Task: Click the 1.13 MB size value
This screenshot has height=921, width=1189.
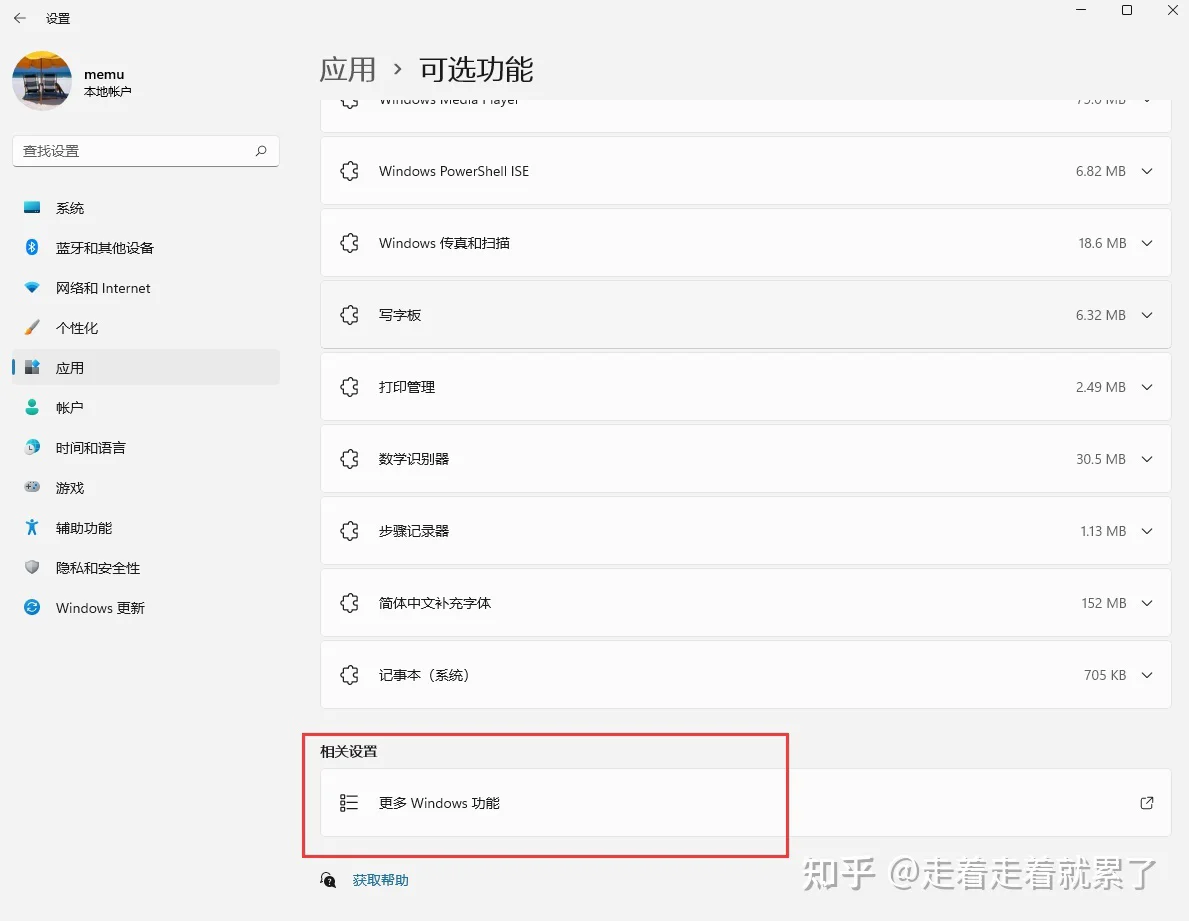Action: pos(1103,531)
